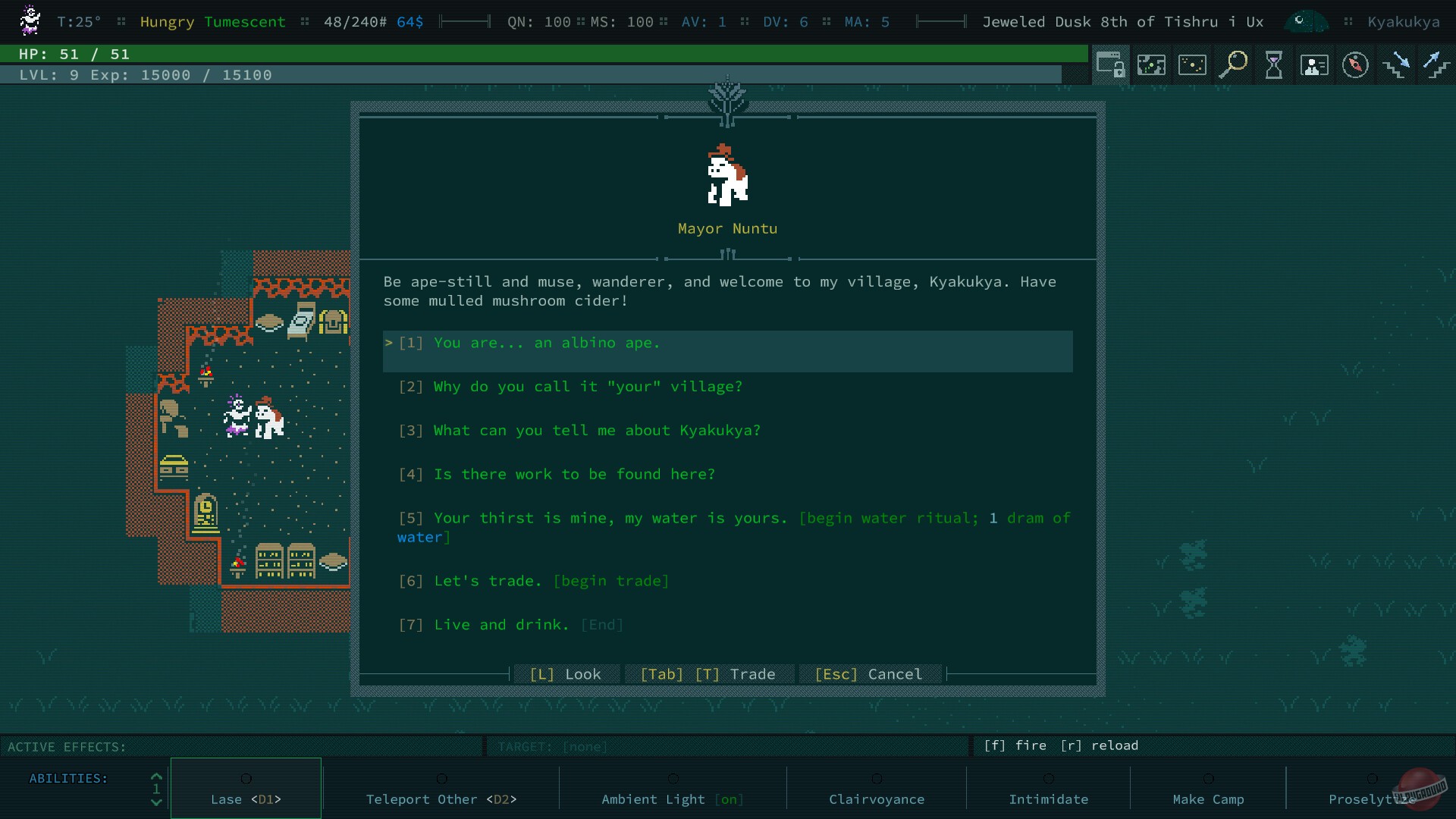This screenshot has width=1456, height=819.
Task: Choose option 7, Live and drink
Action: coord(500,625)
